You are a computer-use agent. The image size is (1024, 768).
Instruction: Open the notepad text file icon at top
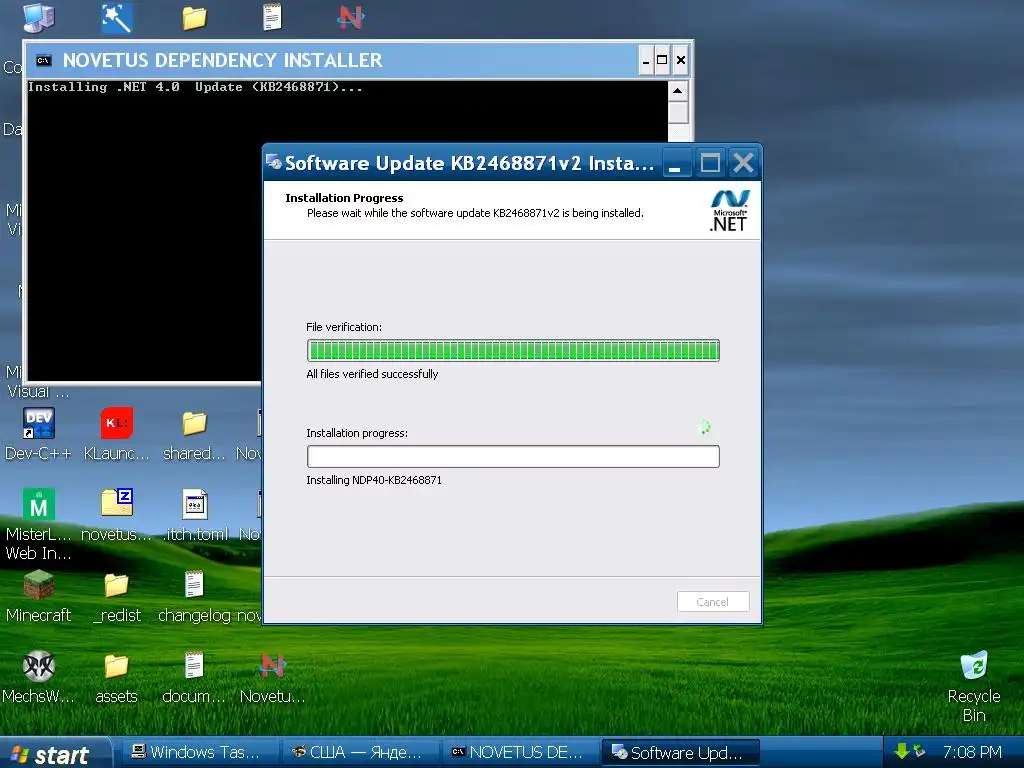pos(272,17)
